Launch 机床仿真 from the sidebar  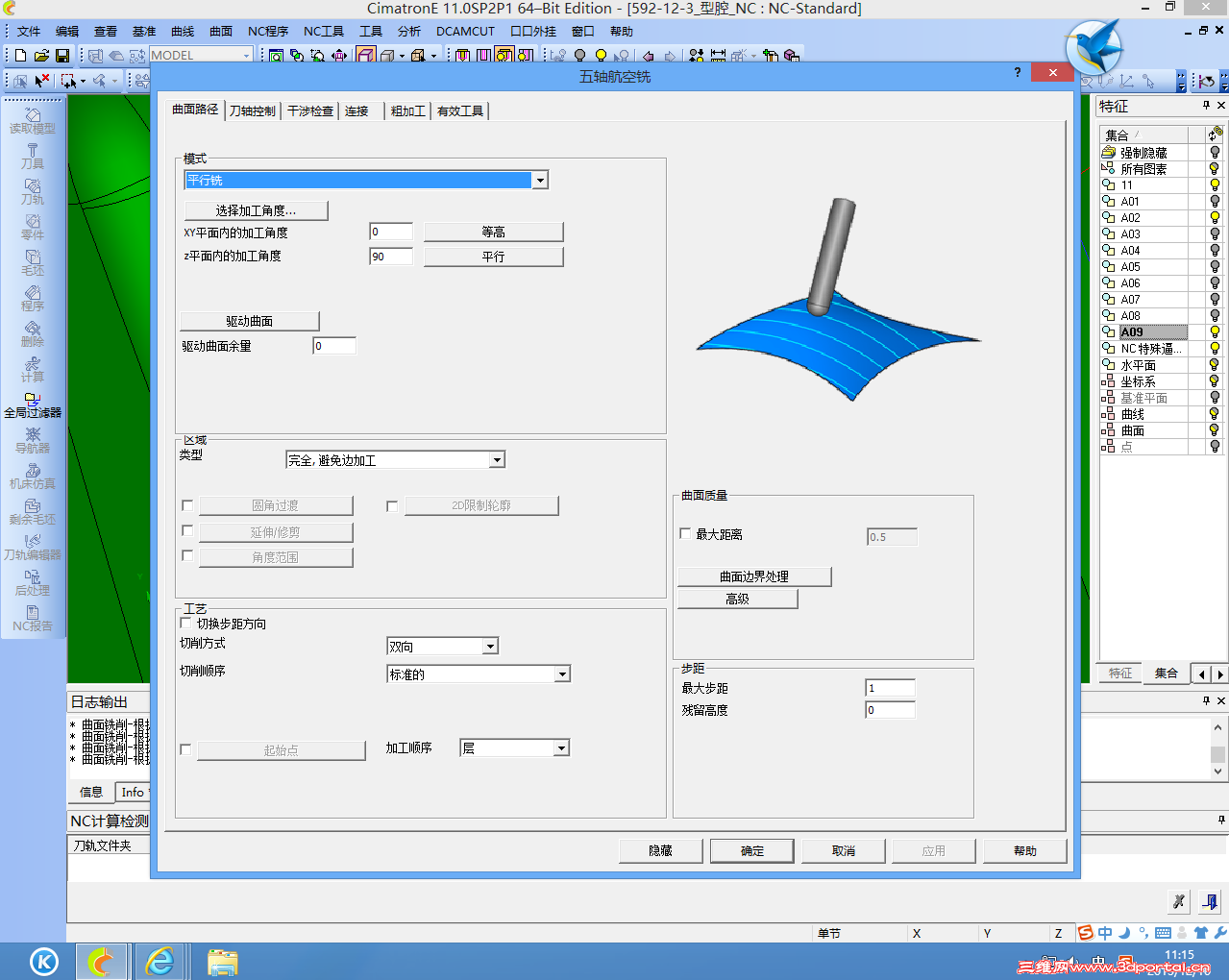coord(33,477)
